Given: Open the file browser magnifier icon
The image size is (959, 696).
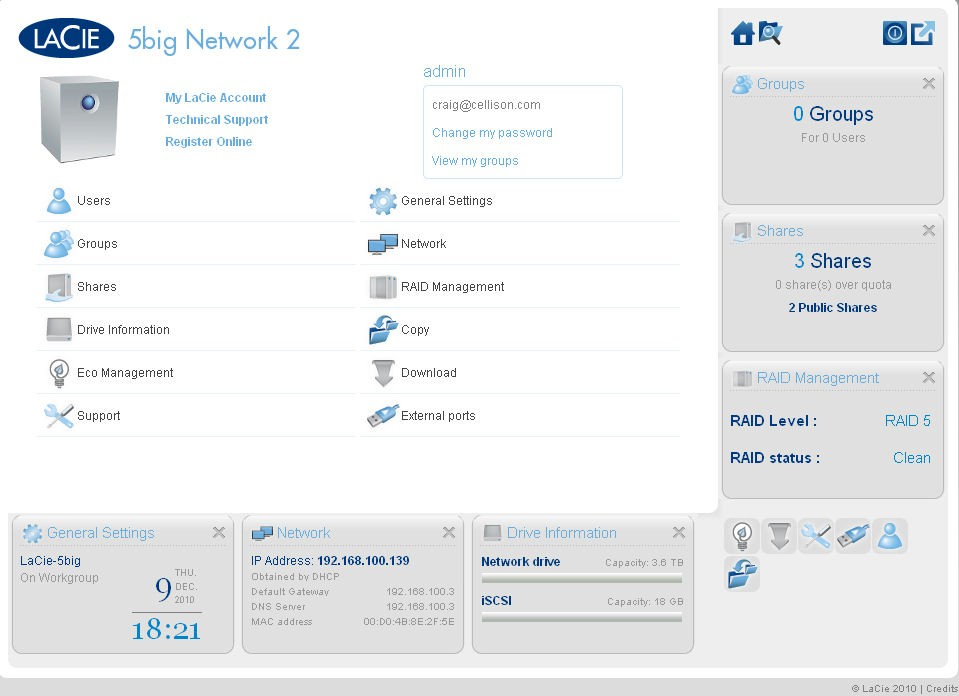Looking at the screenshot, I should [770, 33].
